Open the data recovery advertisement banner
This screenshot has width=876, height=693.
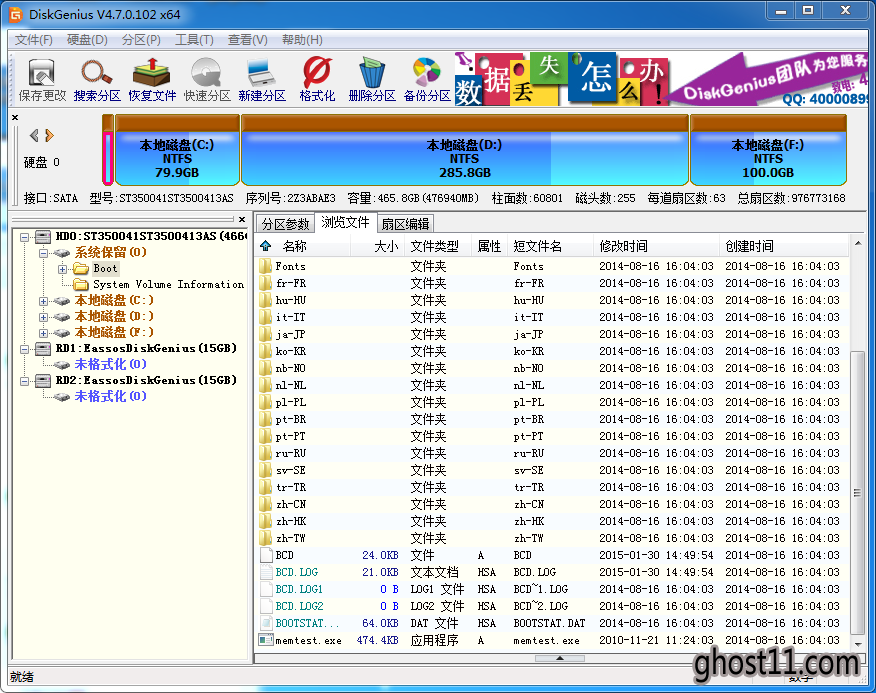click(661, 79)
